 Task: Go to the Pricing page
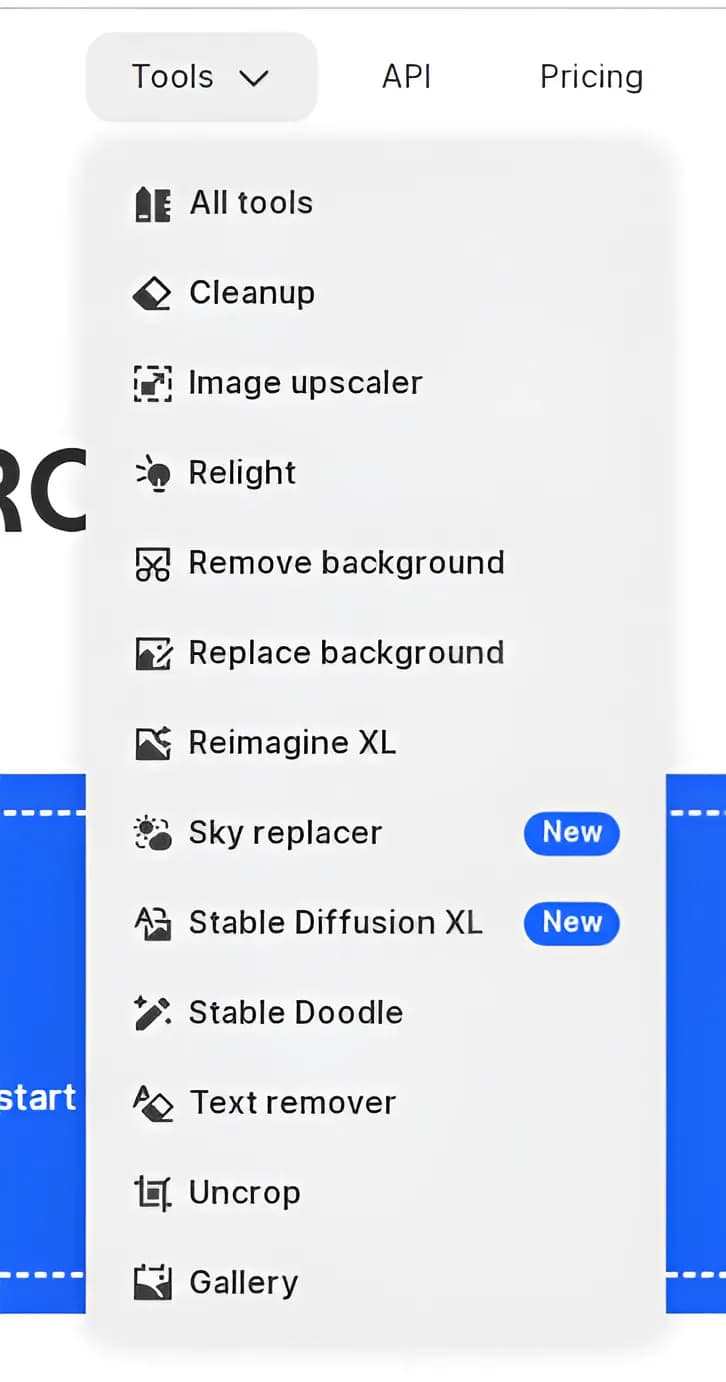pos(591,77)
